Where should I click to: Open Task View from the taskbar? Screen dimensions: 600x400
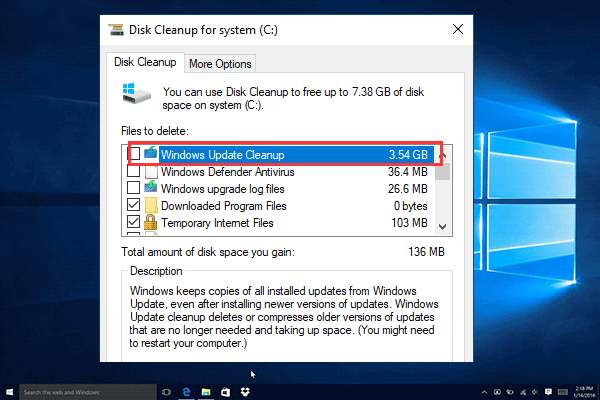[166, 392]
